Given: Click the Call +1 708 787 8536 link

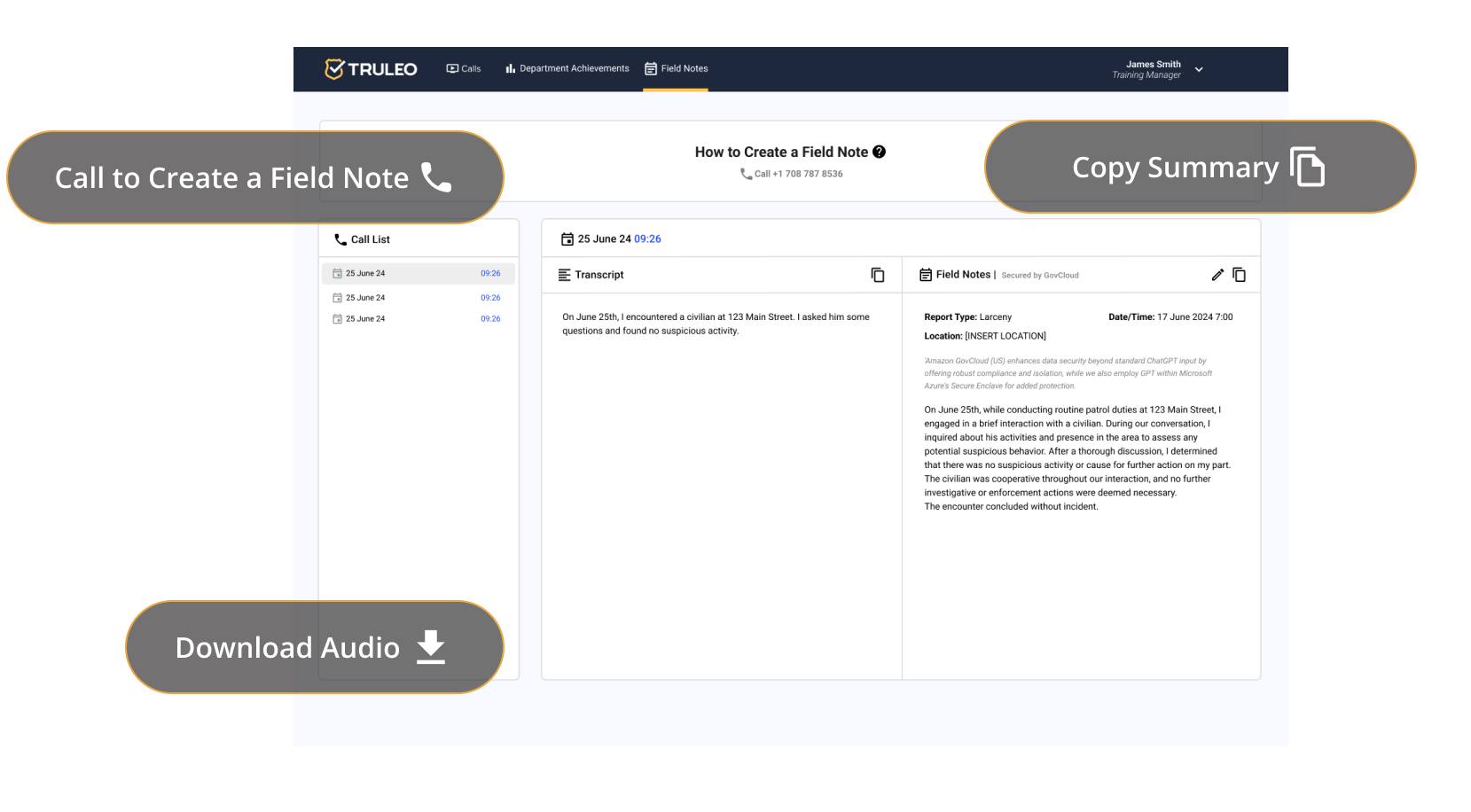Looking at the screenshot, I should coord(792,174).
